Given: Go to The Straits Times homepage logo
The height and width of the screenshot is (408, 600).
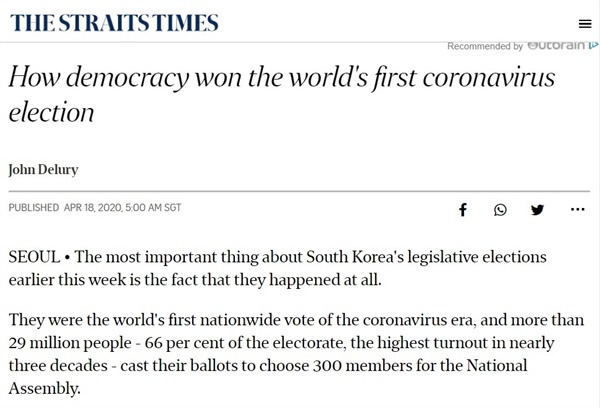Looking at the screenshot, I should point(114,23).
